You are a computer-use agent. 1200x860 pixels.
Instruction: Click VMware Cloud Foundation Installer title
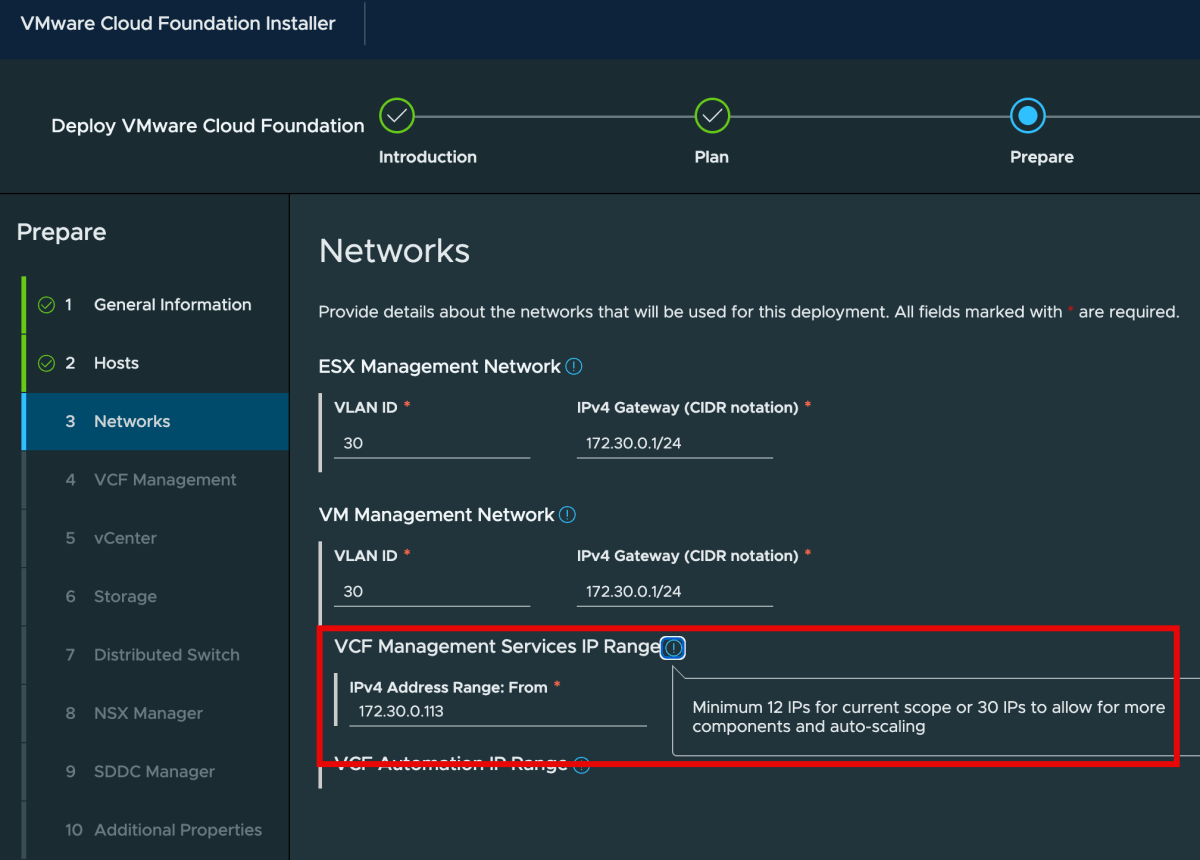click(178, 23)
